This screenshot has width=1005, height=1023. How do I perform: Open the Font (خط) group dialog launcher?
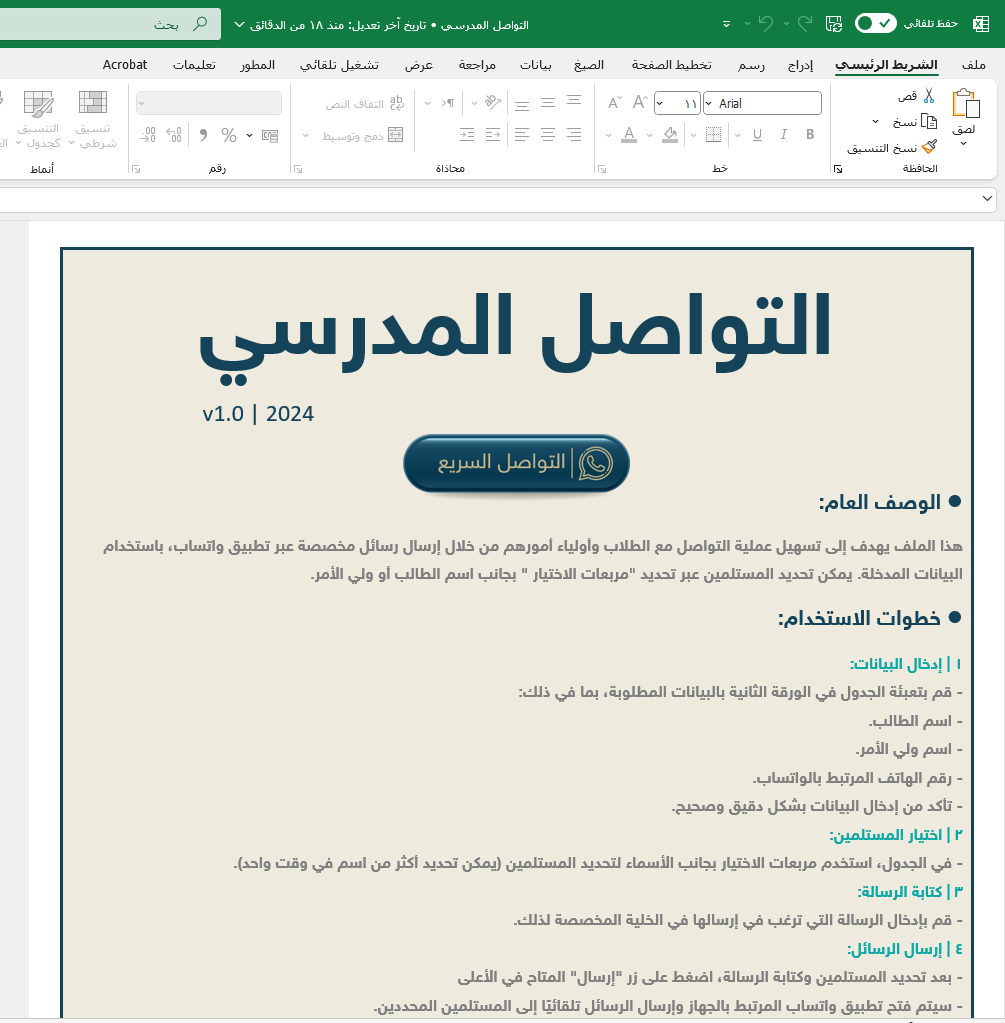602,169
